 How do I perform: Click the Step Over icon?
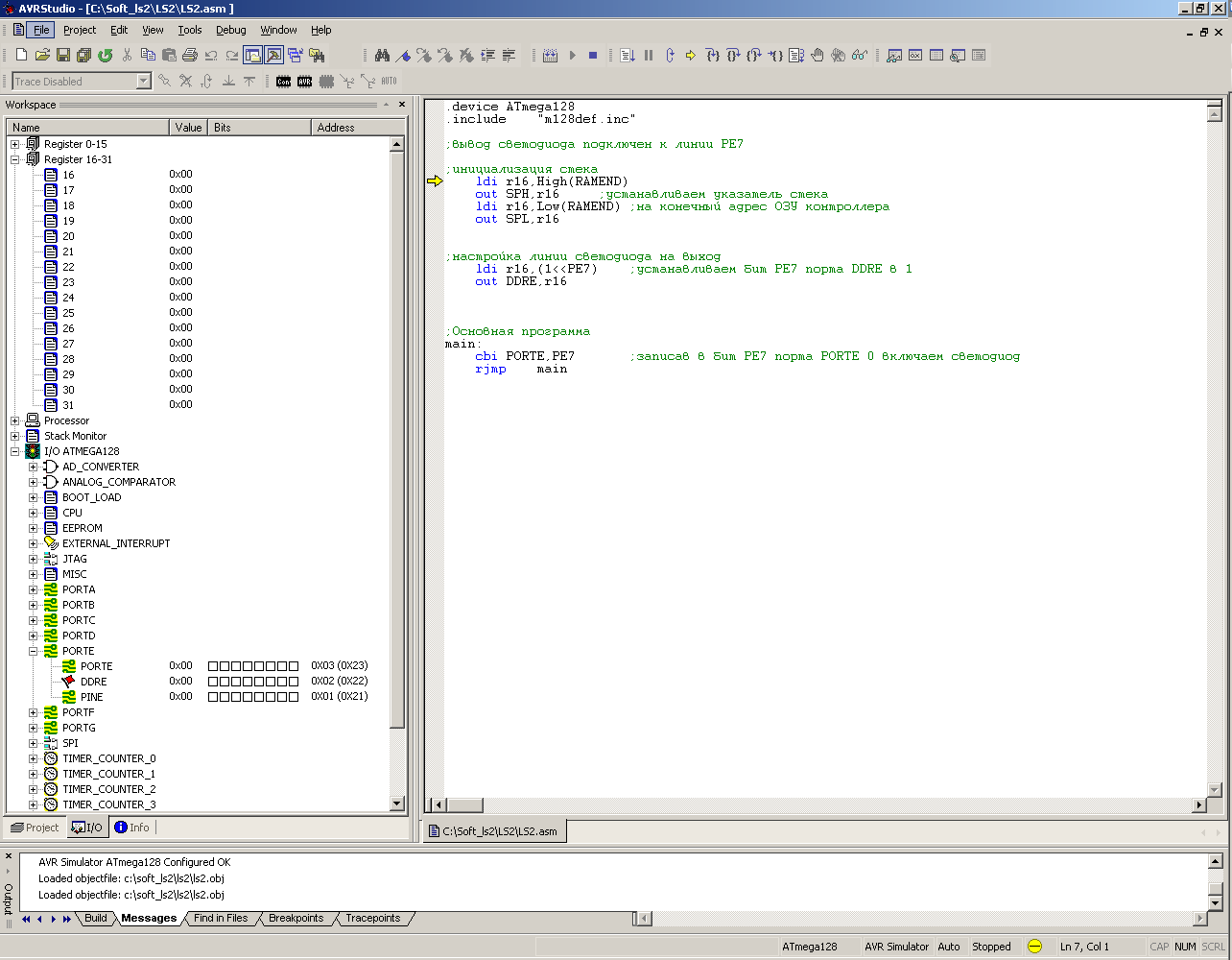(x=732, y=55)
